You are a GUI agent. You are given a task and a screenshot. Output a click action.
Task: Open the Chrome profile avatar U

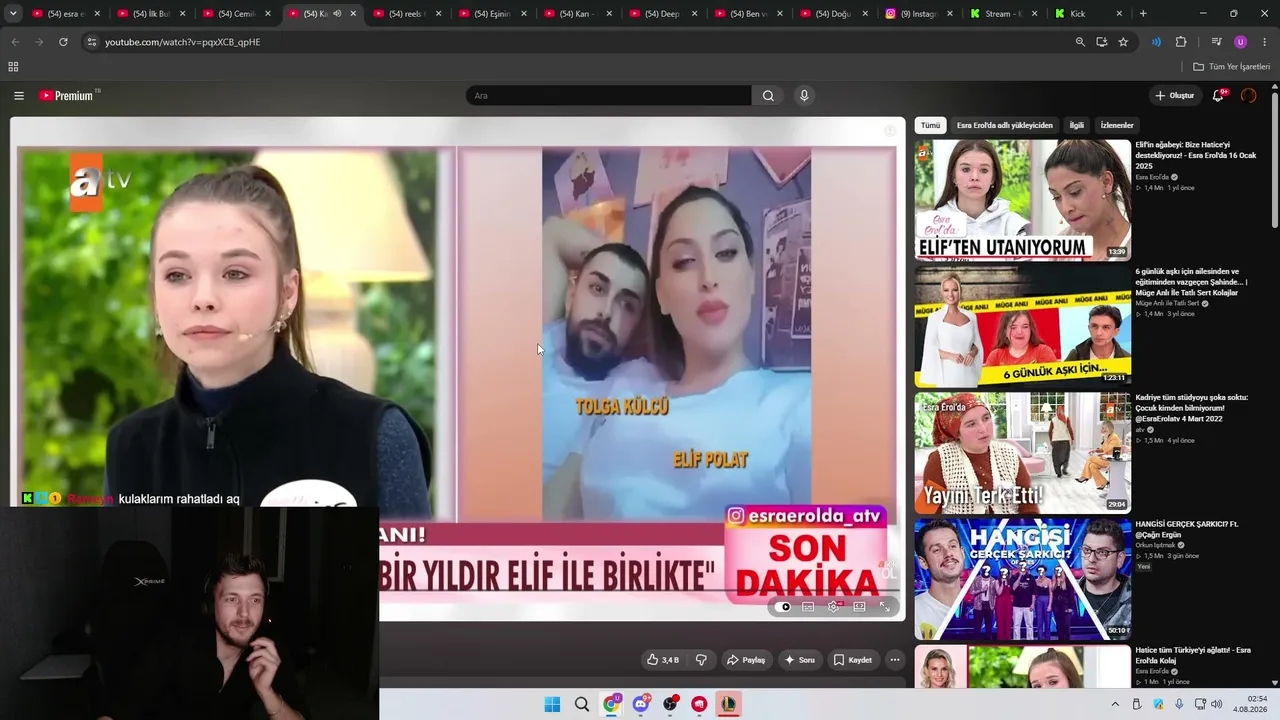coord(1240,42)
